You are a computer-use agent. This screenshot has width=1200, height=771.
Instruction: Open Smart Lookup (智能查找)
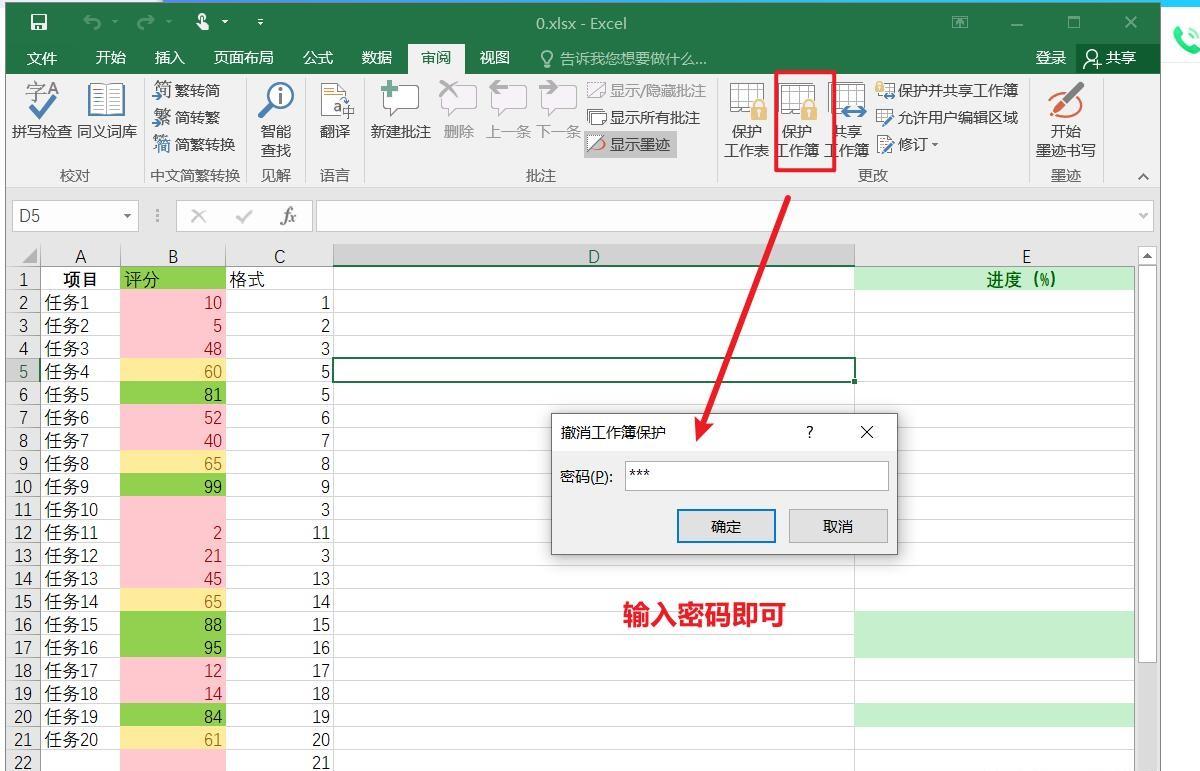point(276,120)
